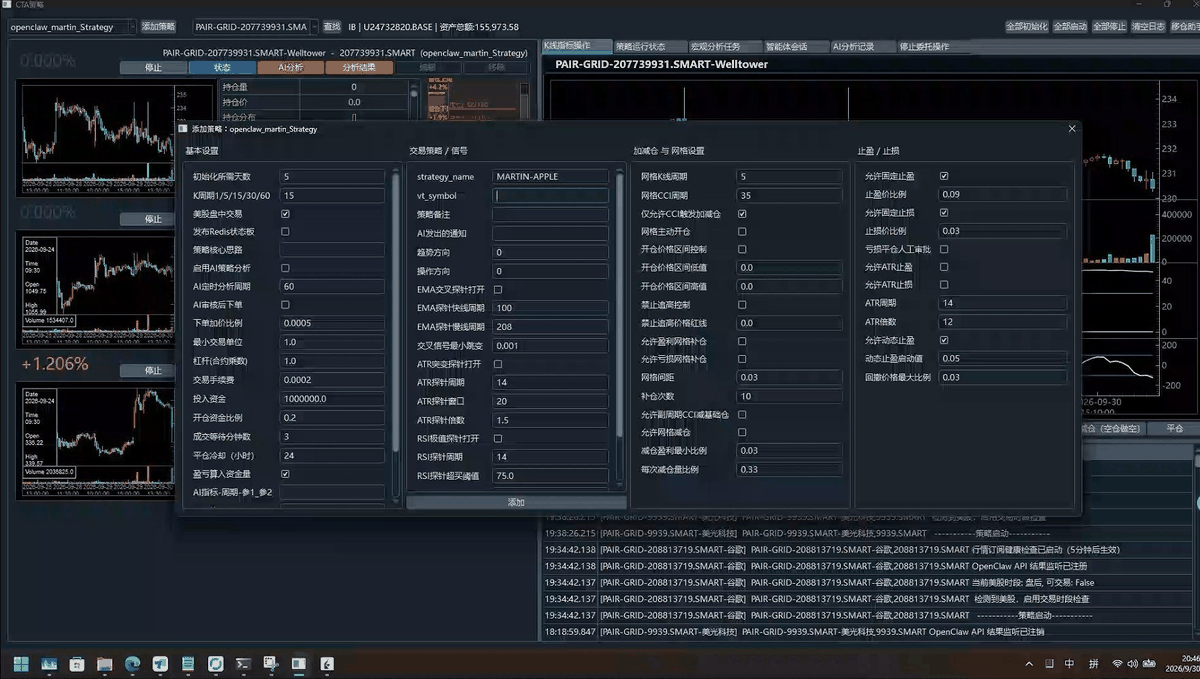The height and width of the screenshot is (679, 1200).
Task: Launch Microsoft Edge from the taskbar
Action: click(132, 663)
